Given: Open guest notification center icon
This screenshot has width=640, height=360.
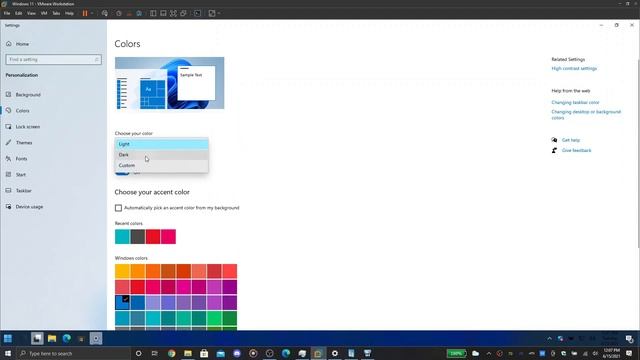Looking at the screenshot, I should [629, 338].
